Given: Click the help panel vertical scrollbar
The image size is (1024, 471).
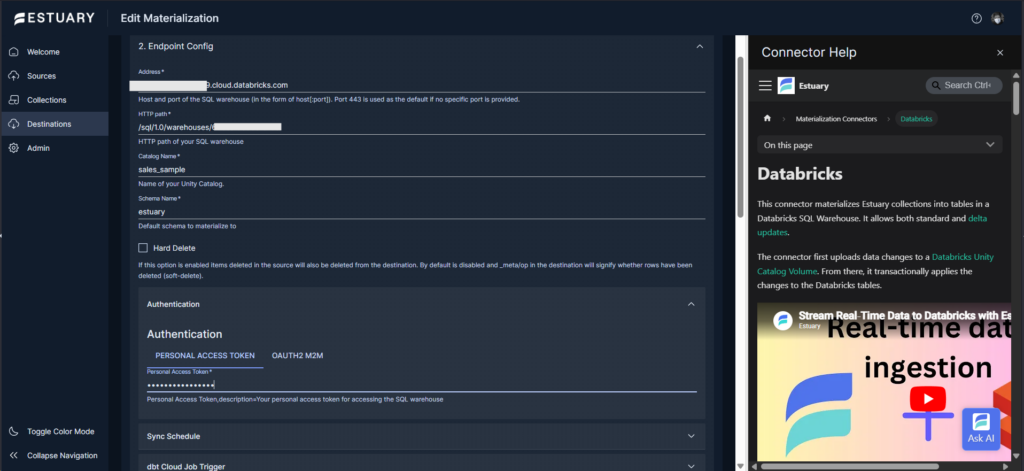Looking at the screenshot, I should [x=1016, y=98].
